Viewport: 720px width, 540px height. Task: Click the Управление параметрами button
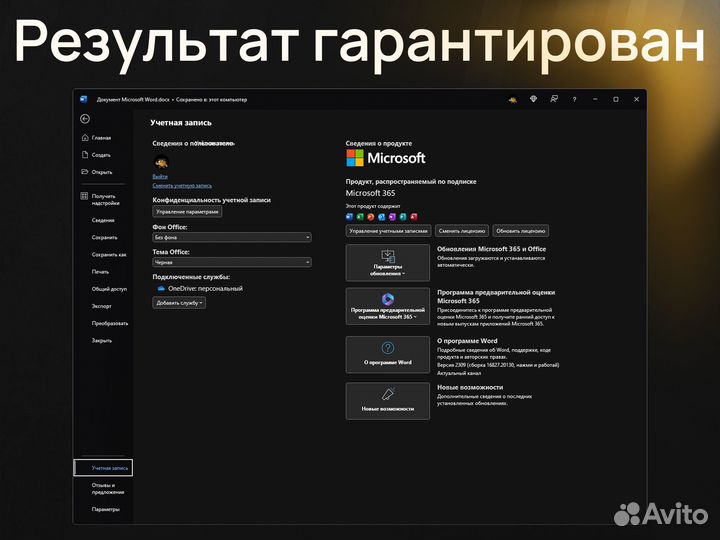187,212
